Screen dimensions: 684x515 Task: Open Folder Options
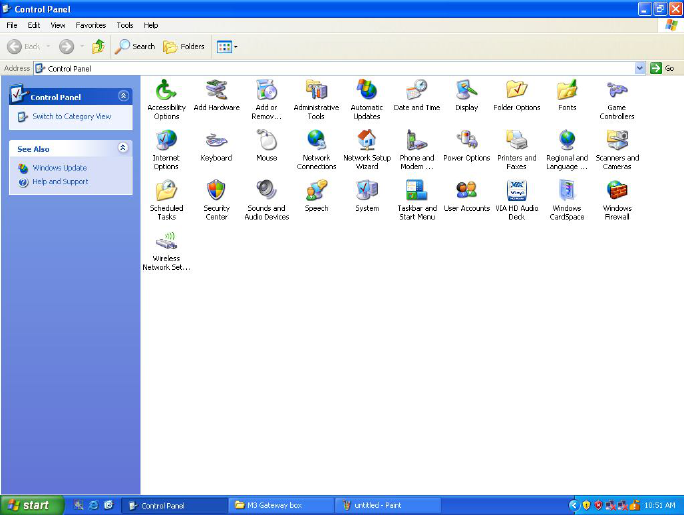coord(516,95)
